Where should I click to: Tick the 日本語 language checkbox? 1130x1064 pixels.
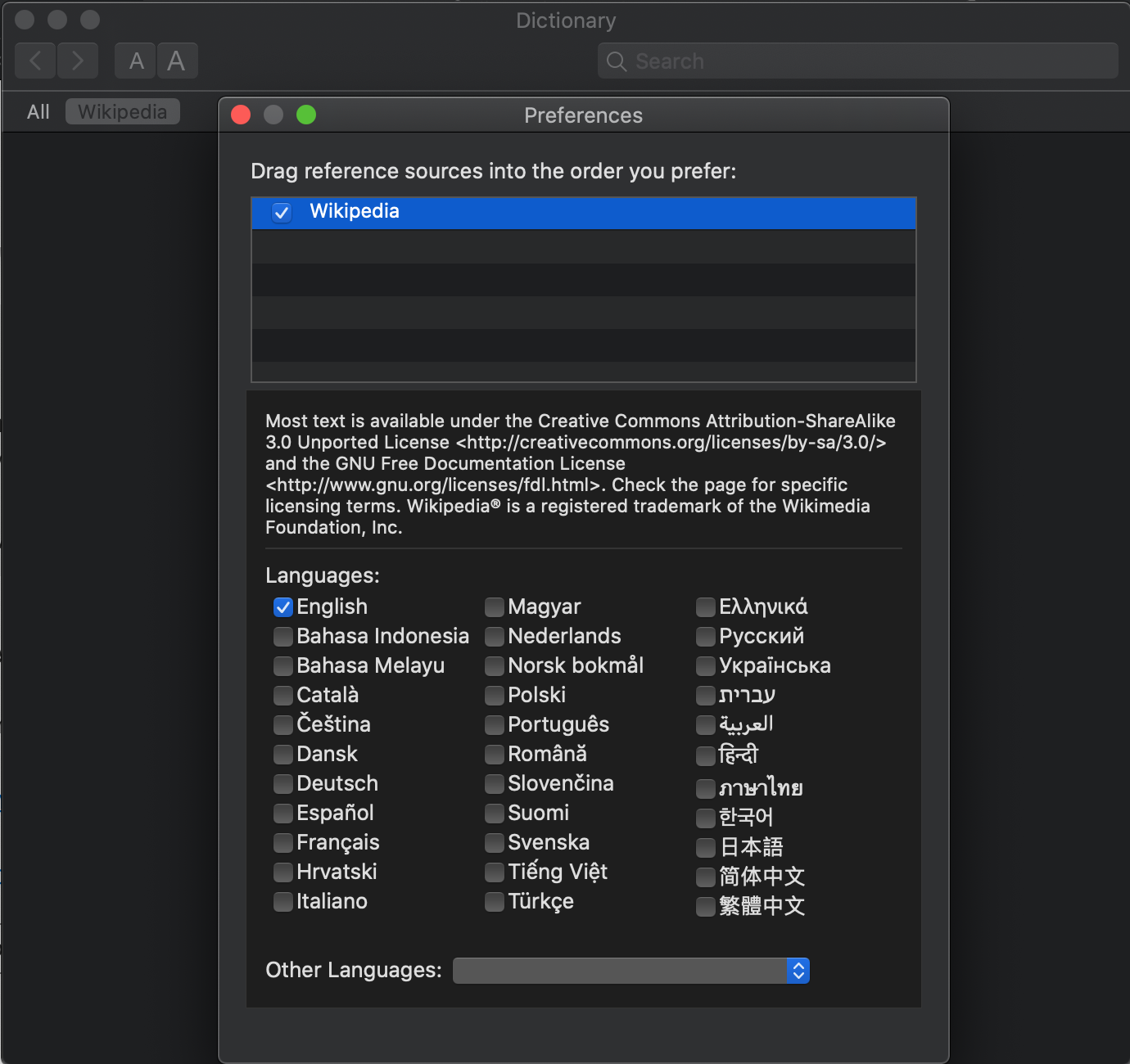pyautogui.click(x=706, y=848)
